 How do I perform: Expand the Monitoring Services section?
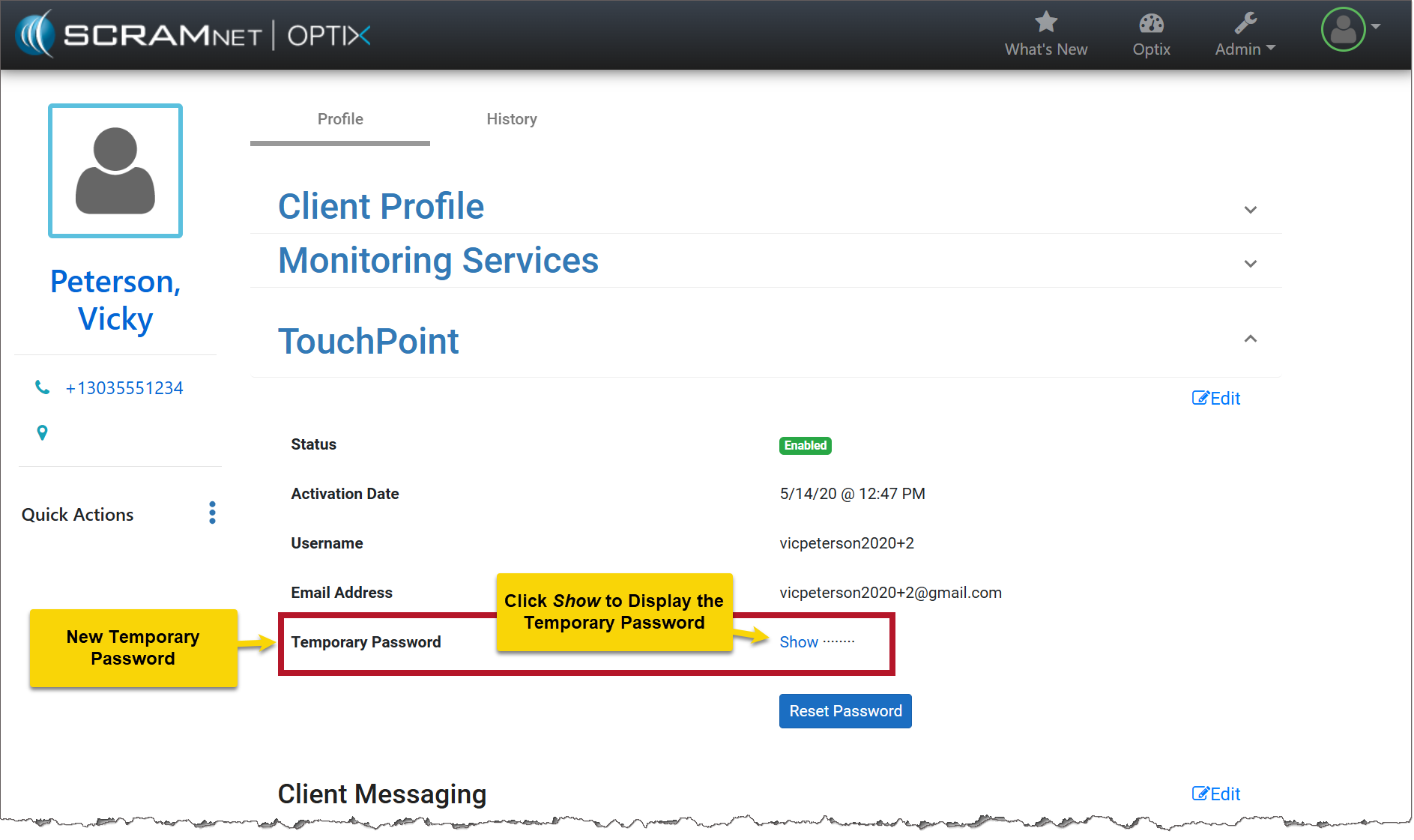click(x=1250, y=264)
